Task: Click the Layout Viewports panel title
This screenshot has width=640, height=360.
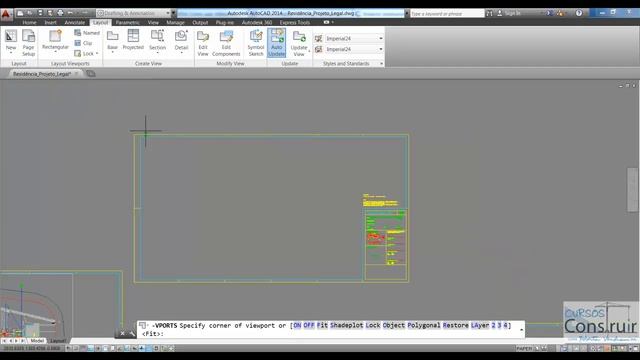Action: click(70, 64)
